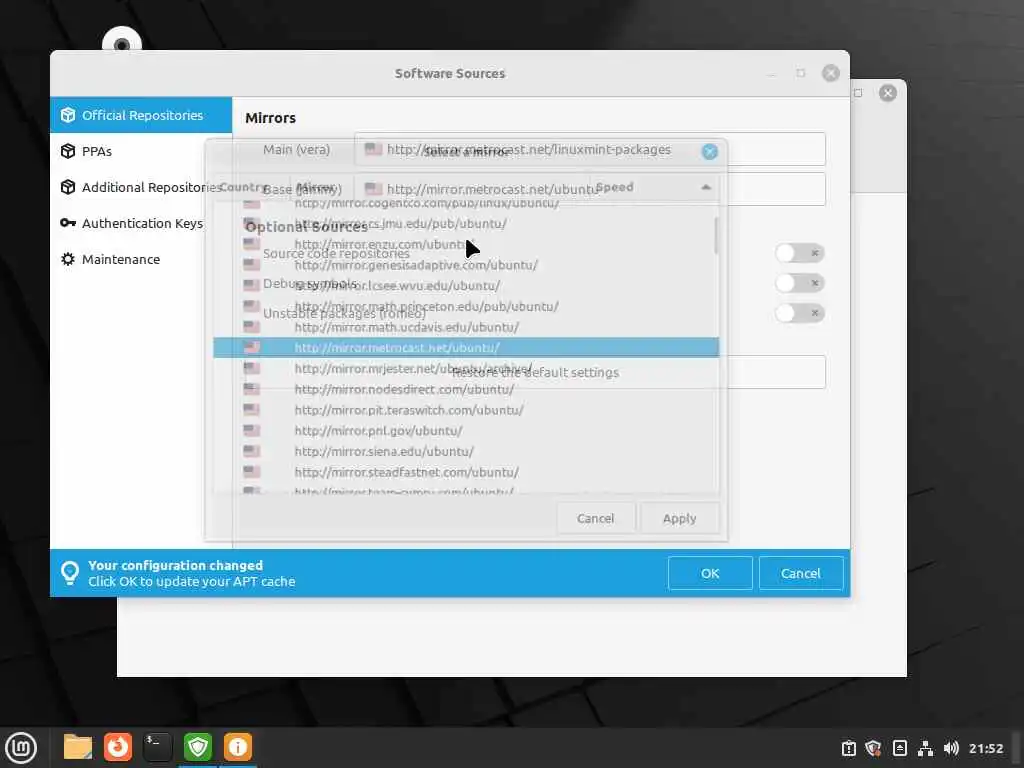The image size is (1024, 768).
Task: Open the Files manager from the panel
Action: [x=78, y=747]
